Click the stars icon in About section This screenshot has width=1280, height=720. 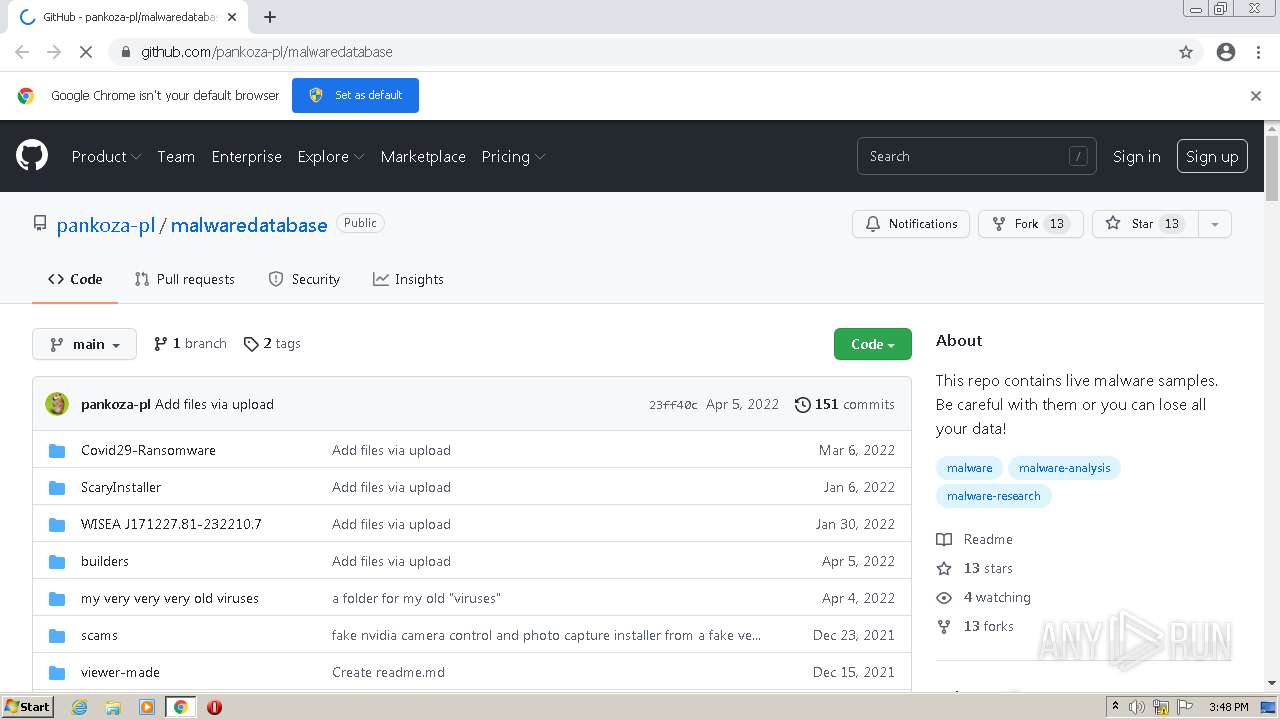[944, 568]
